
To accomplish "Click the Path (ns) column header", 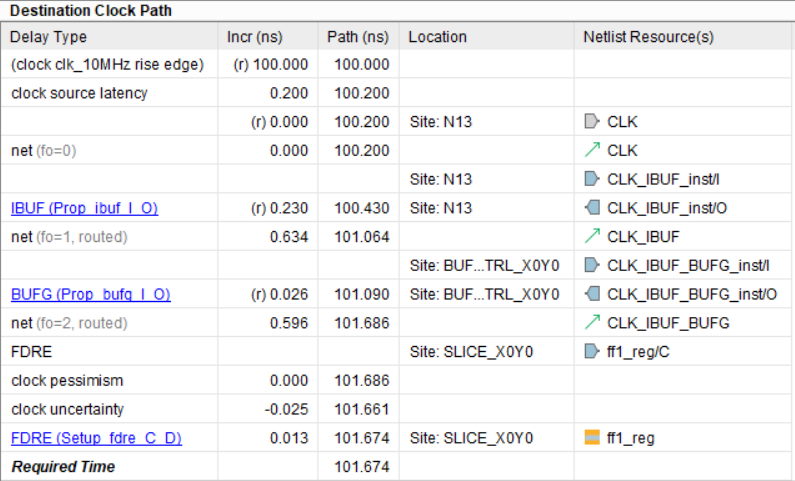I will 357,37.
